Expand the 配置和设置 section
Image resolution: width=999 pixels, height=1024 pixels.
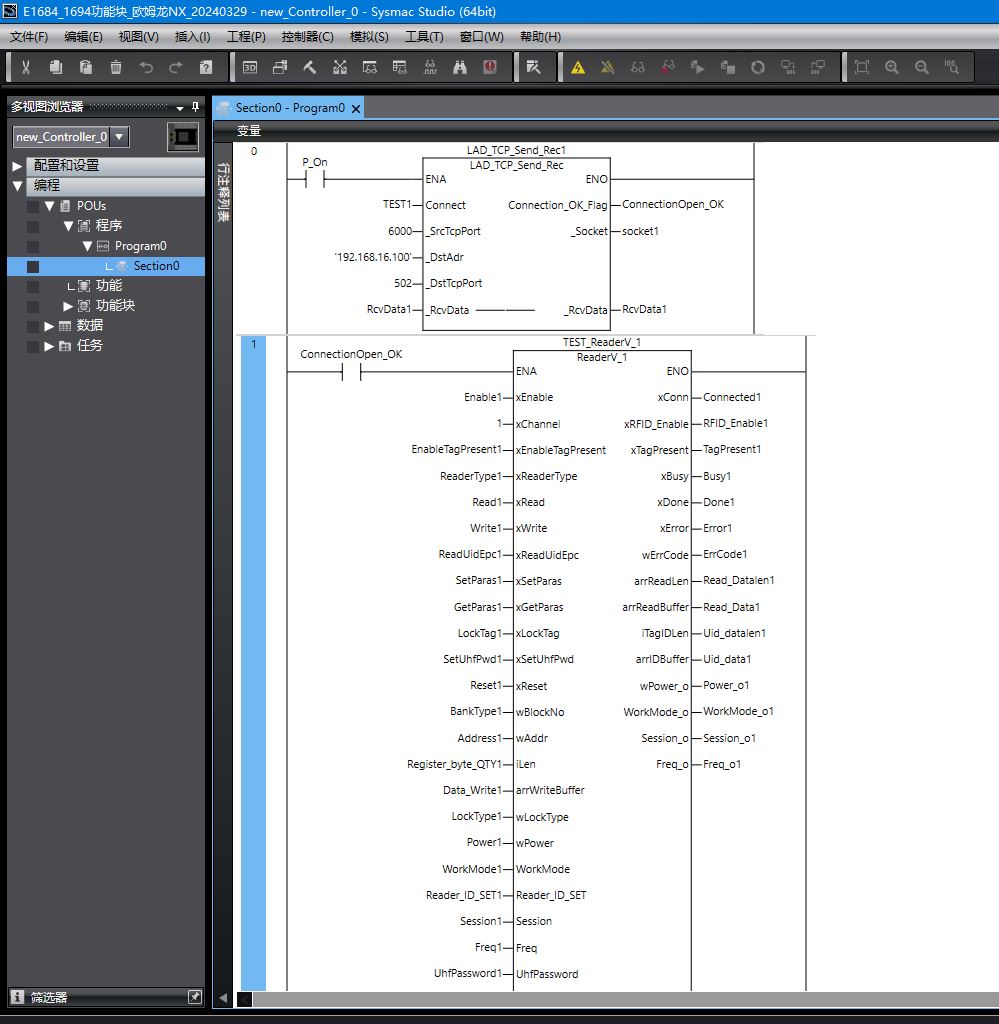[x=17, y=166]
